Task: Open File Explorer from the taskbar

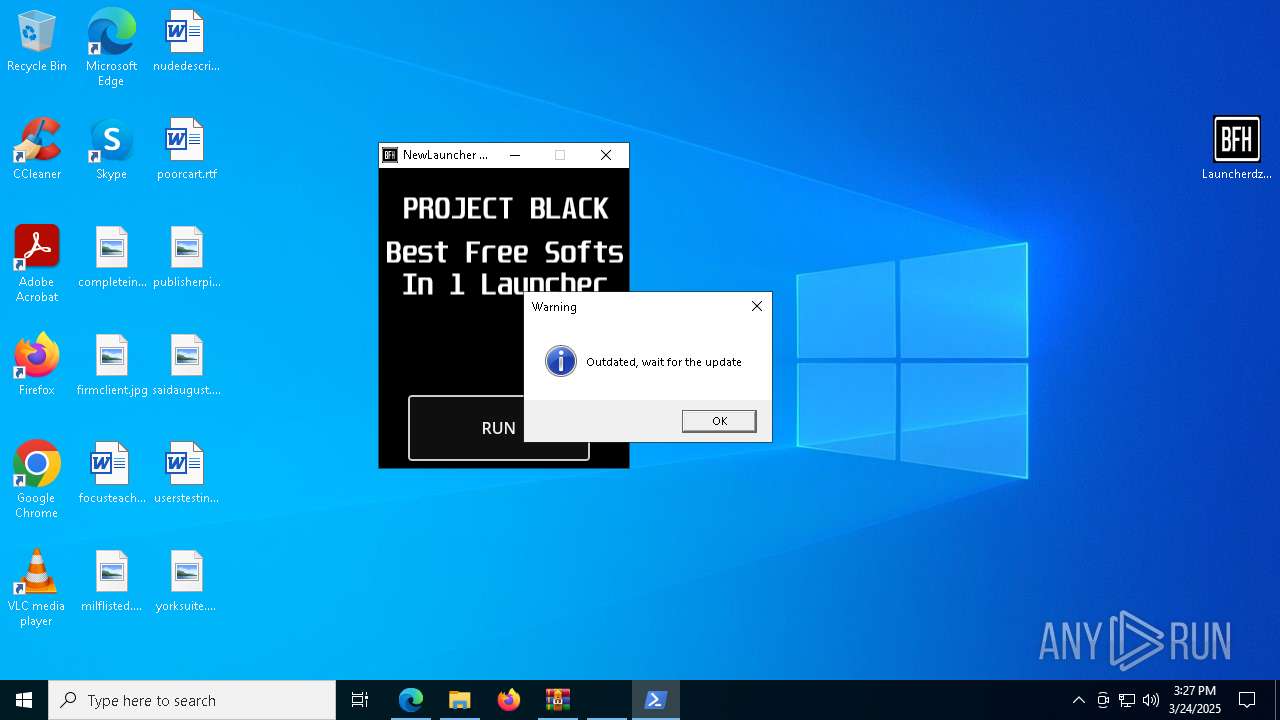Action: pyautogui.click(x=459, y=700)
